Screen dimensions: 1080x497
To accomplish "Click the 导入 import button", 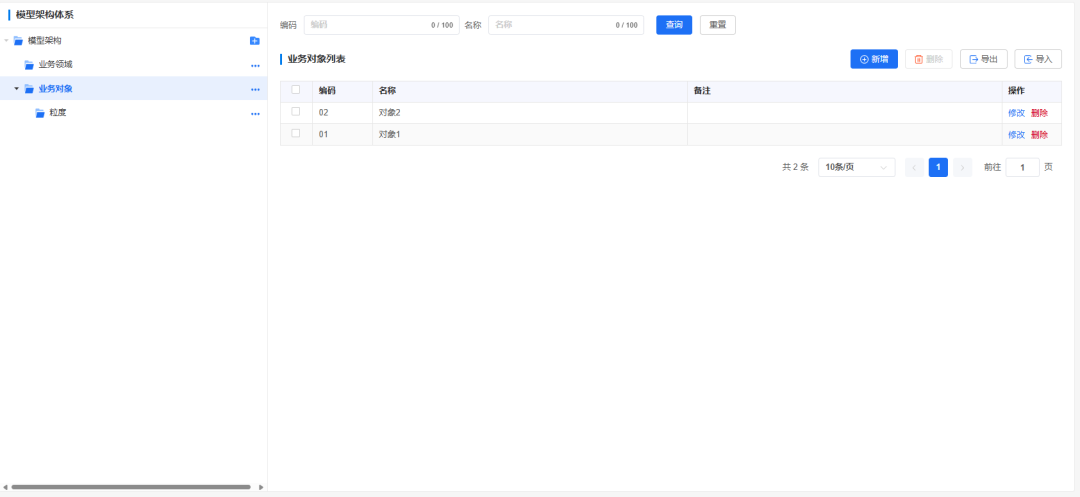I will pyautogui.click(x=1038, y=59).
